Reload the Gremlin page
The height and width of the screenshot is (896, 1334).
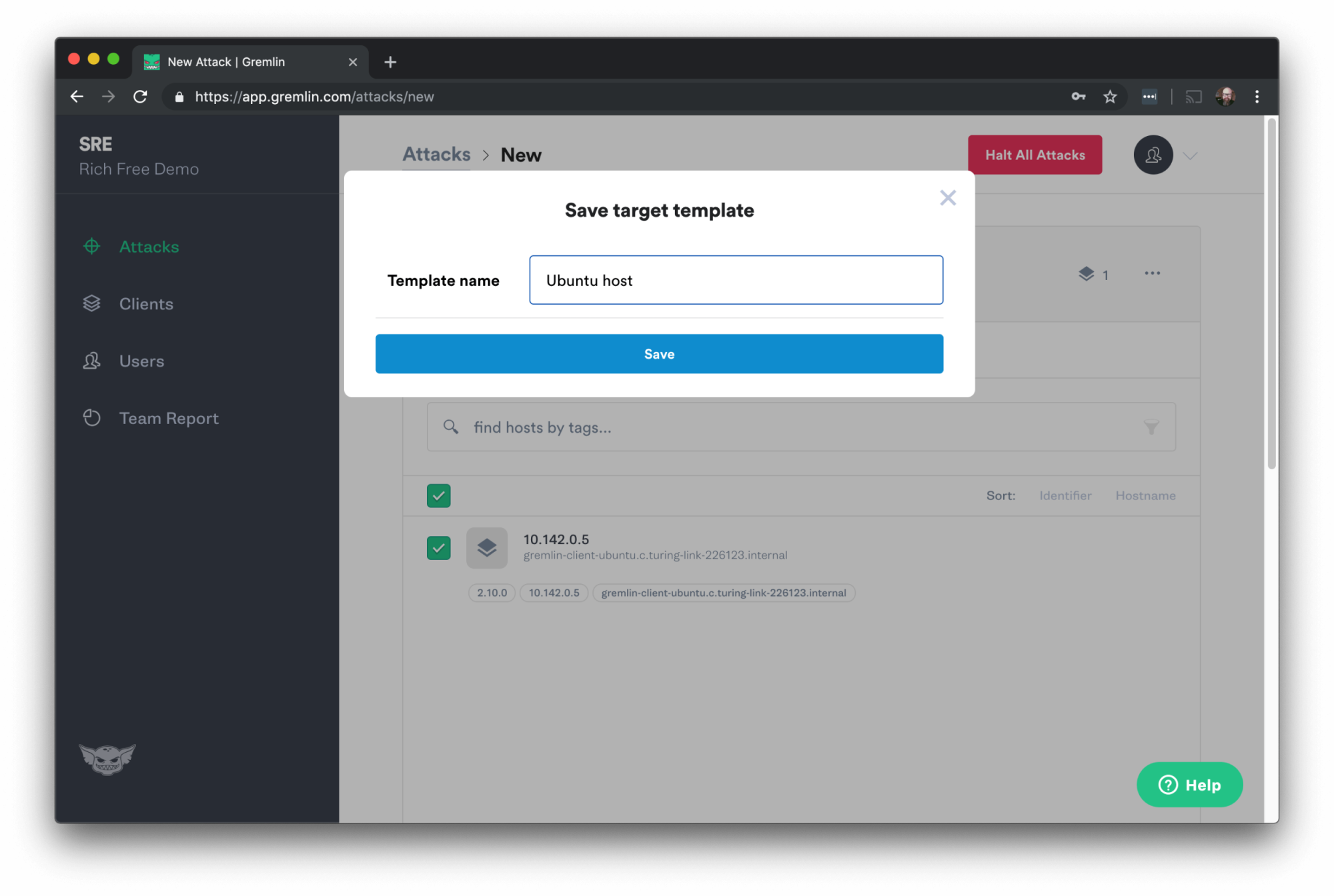(x=140, y=97)
